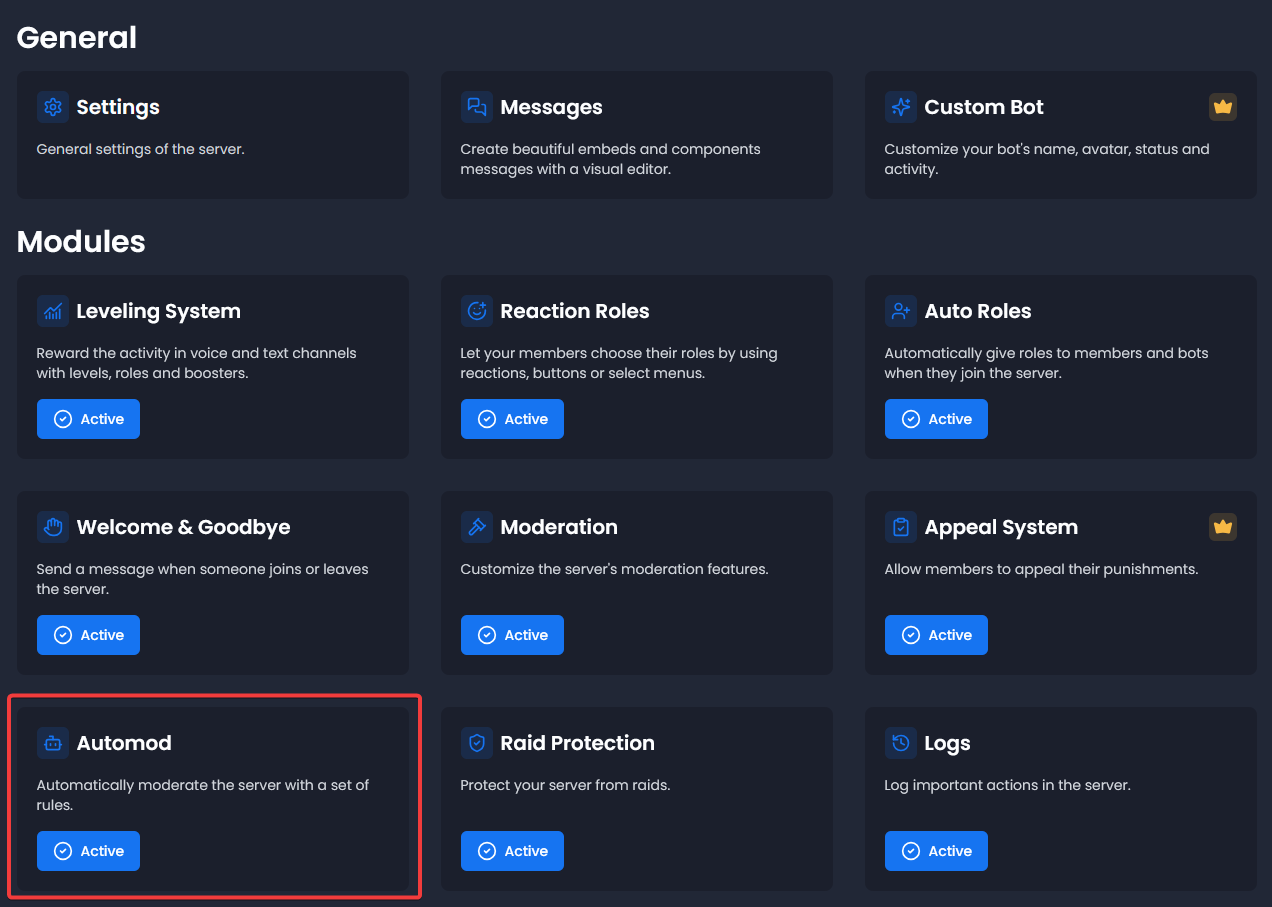Toggle the Automod Active status

click(x=88, y=850)
